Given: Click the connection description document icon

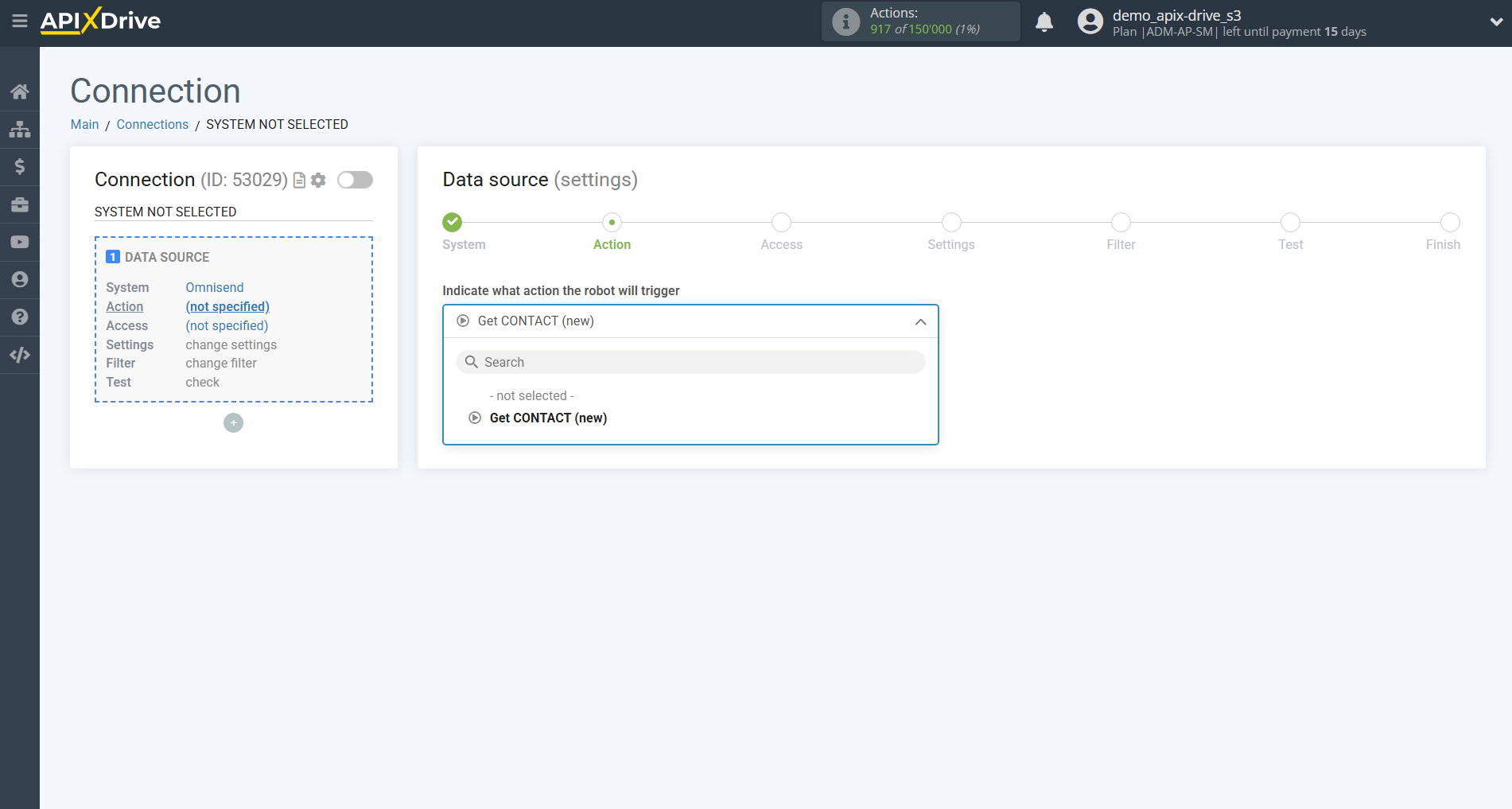Looking at the screenshot, I should 298,180.
